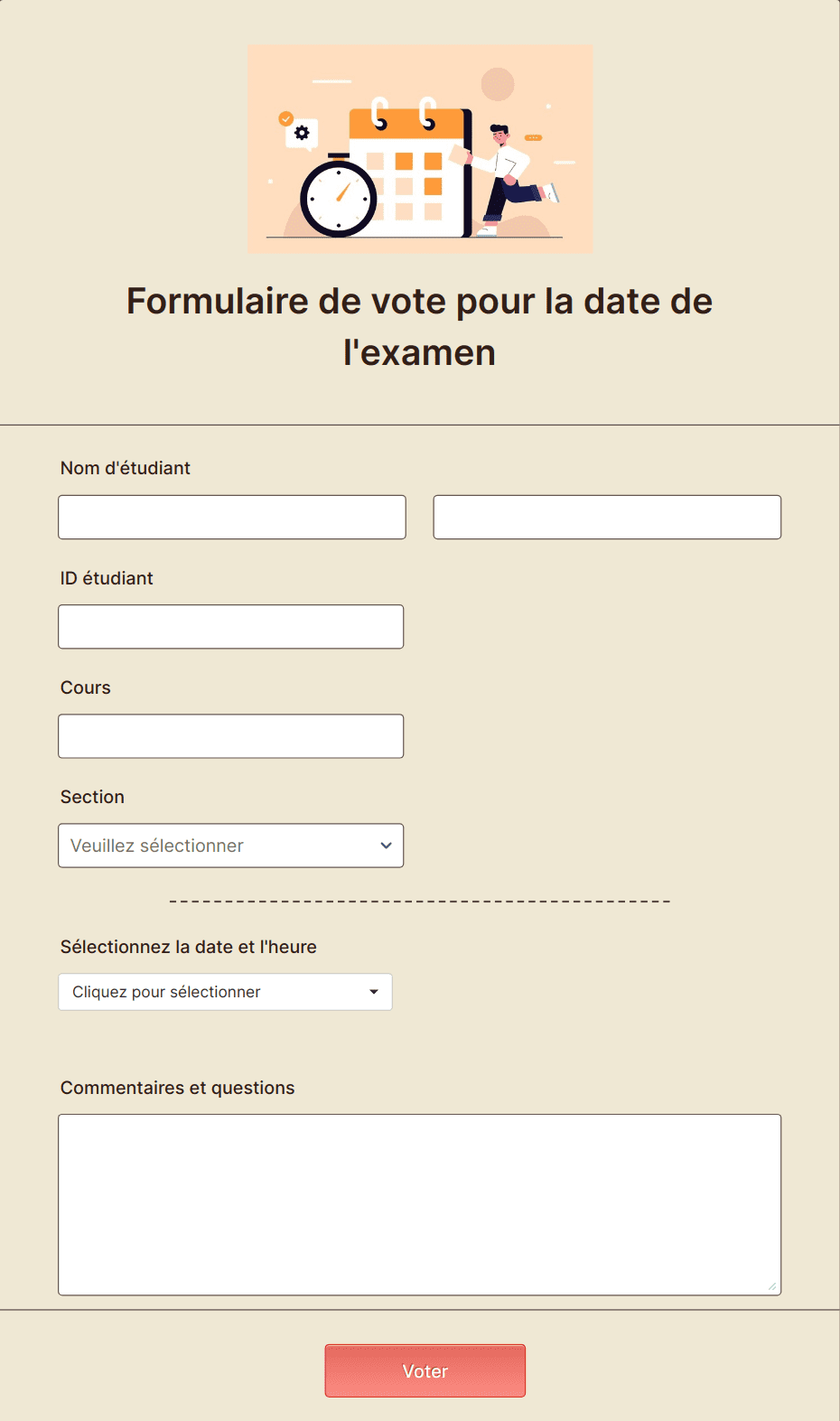Open the 'Veuillez sélectionner' Section combo box
840x1421 pixels.
pyautogui.click(x=230, y=846)
